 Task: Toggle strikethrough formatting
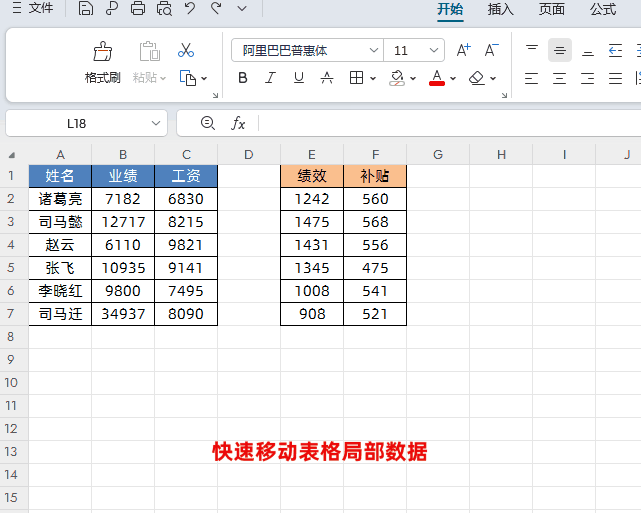(x=327, y=78)
